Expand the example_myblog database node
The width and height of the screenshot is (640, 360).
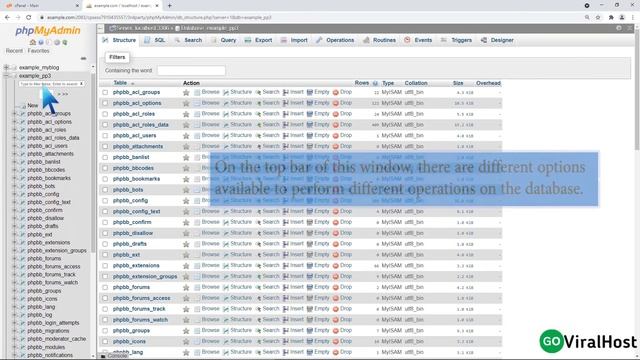coord(6,67)
